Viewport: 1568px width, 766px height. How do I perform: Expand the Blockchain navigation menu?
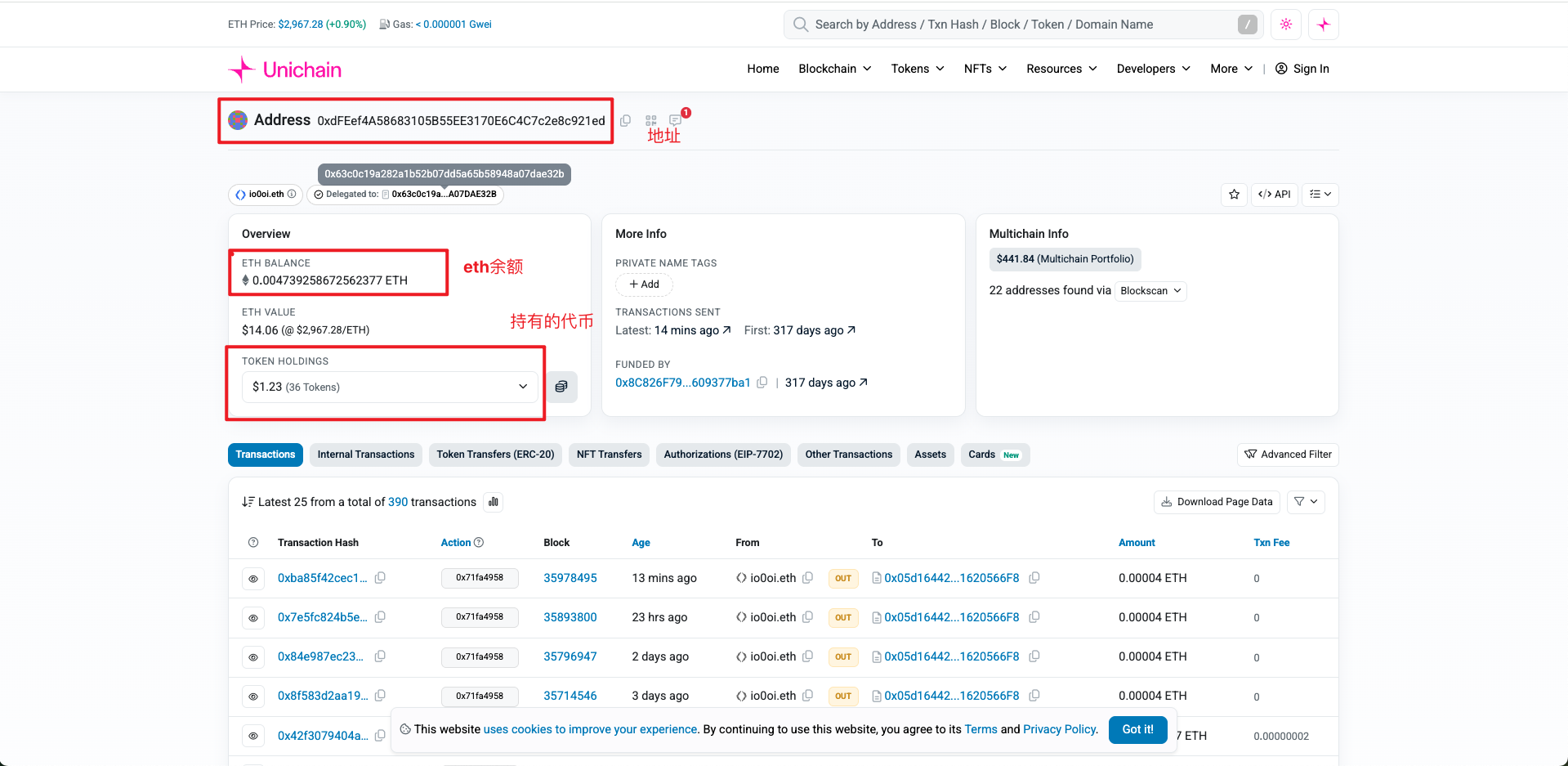(834, 69)
